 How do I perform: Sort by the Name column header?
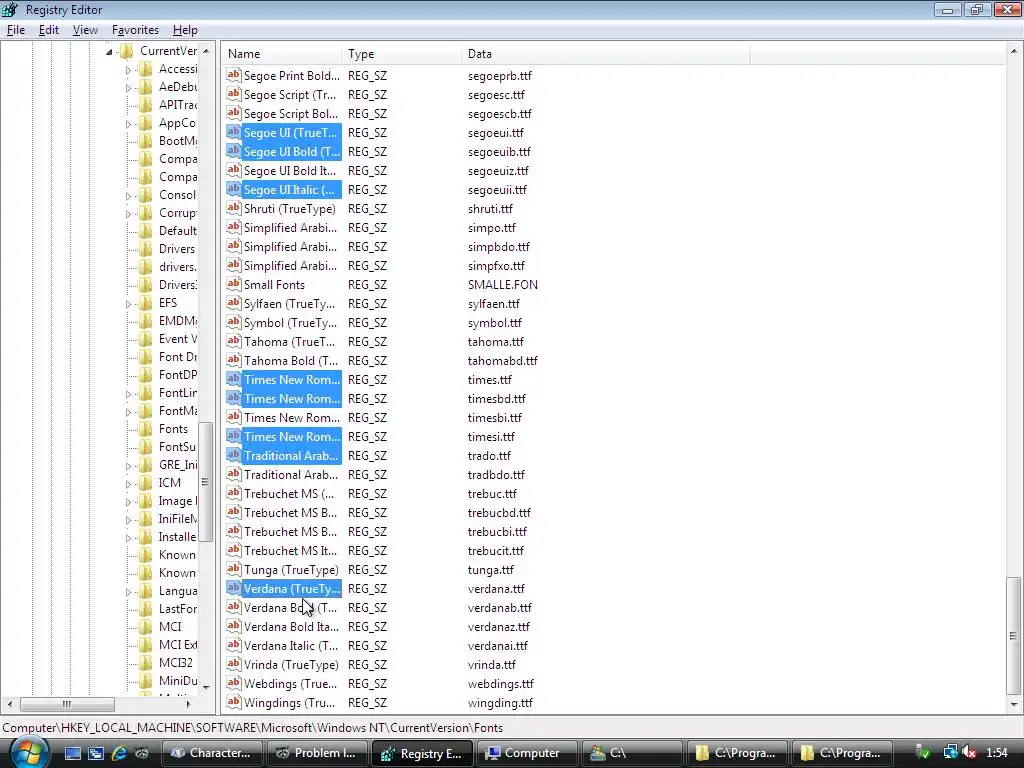(x=281, y=54)
